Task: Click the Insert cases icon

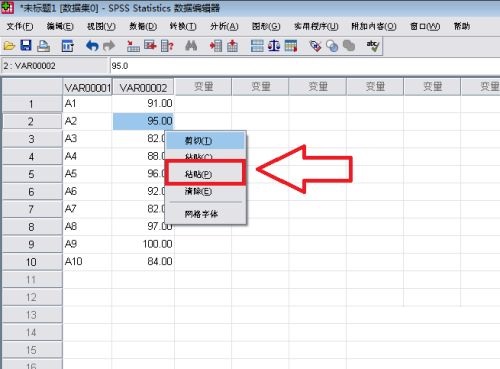Action: coord(216,46)
